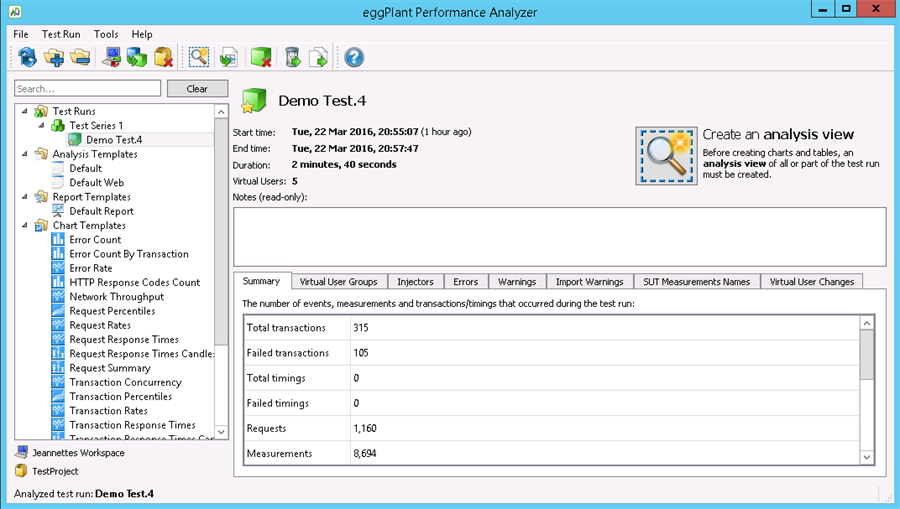Click the page with green arrow toolbar icon
The height and width of the screenshot is (509, 900).
pyautogui.click(x=318, y=57)
